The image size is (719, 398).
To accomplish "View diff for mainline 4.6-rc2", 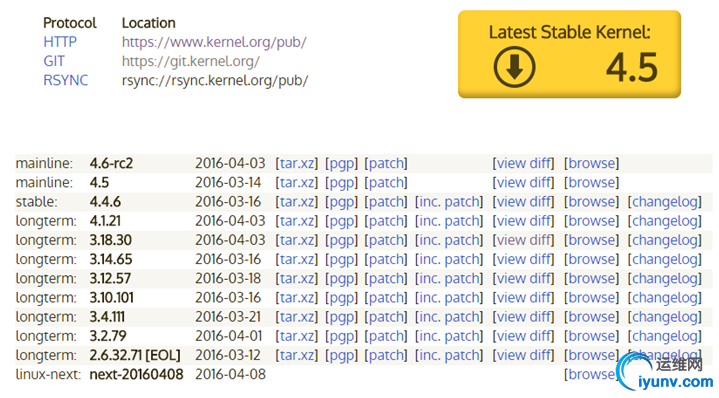I will (x=523, y=163).
